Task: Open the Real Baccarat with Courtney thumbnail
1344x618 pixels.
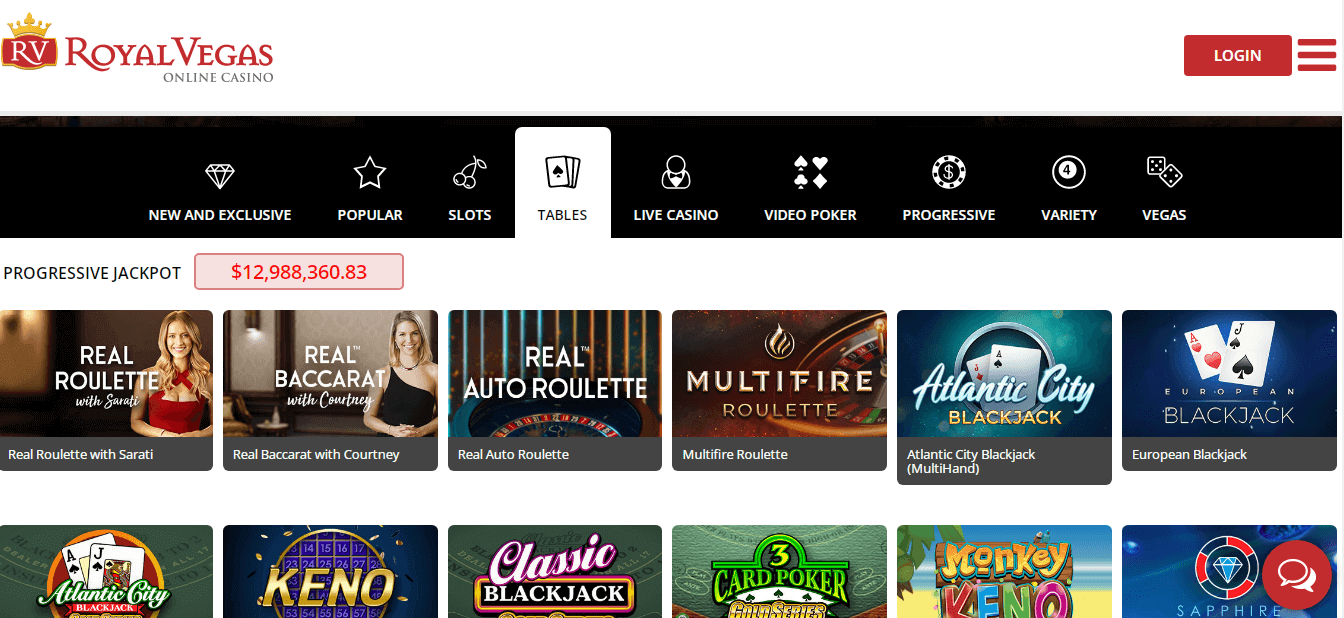Action: 330,373
